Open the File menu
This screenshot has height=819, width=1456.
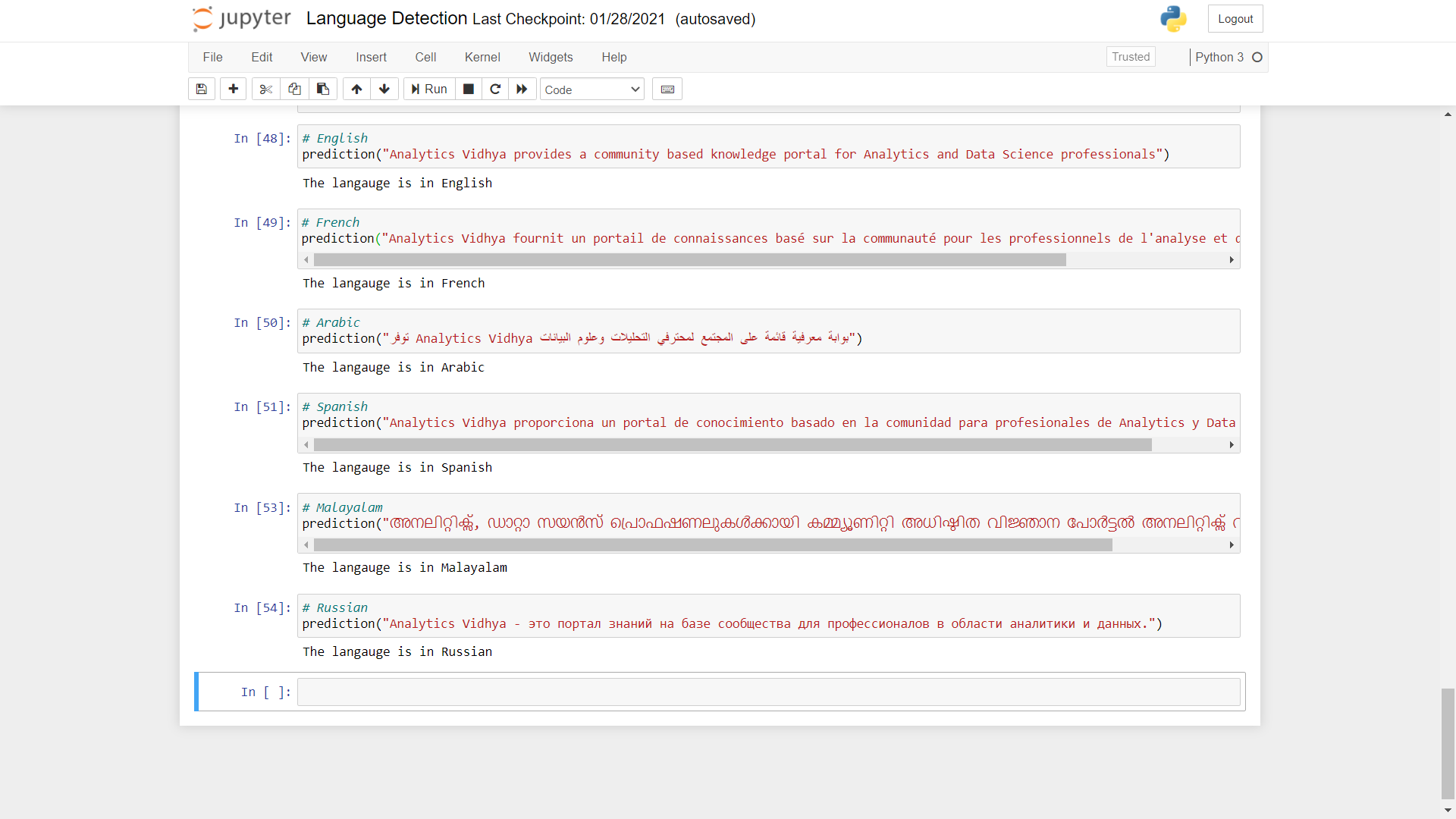[x=213, y=58]
